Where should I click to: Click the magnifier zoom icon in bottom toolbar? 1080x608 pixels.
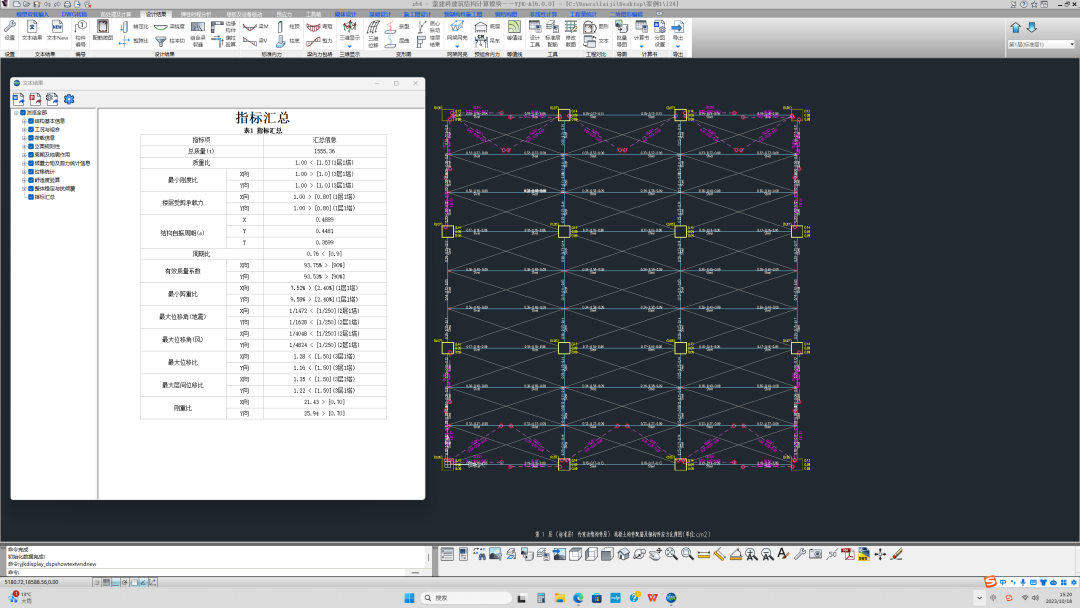click(687, 554)
